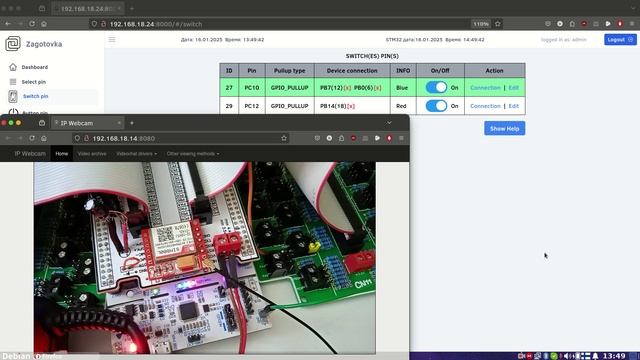This screenshot has height=360, width=640.
Task: Select the Home tab in IP Webcam
Action: point(62,153)
